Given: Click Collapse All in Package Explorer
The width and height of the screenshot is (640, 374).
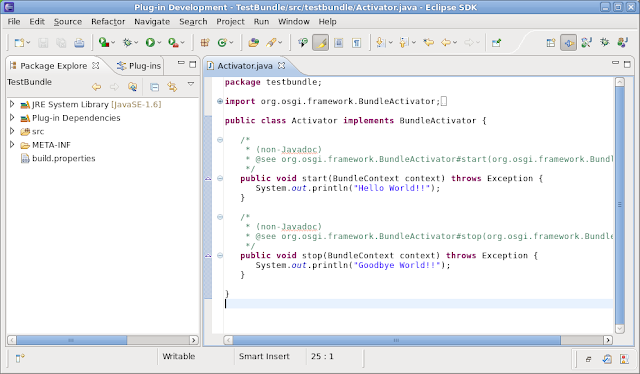Looking at the screenshot, I should coord(154,87).
